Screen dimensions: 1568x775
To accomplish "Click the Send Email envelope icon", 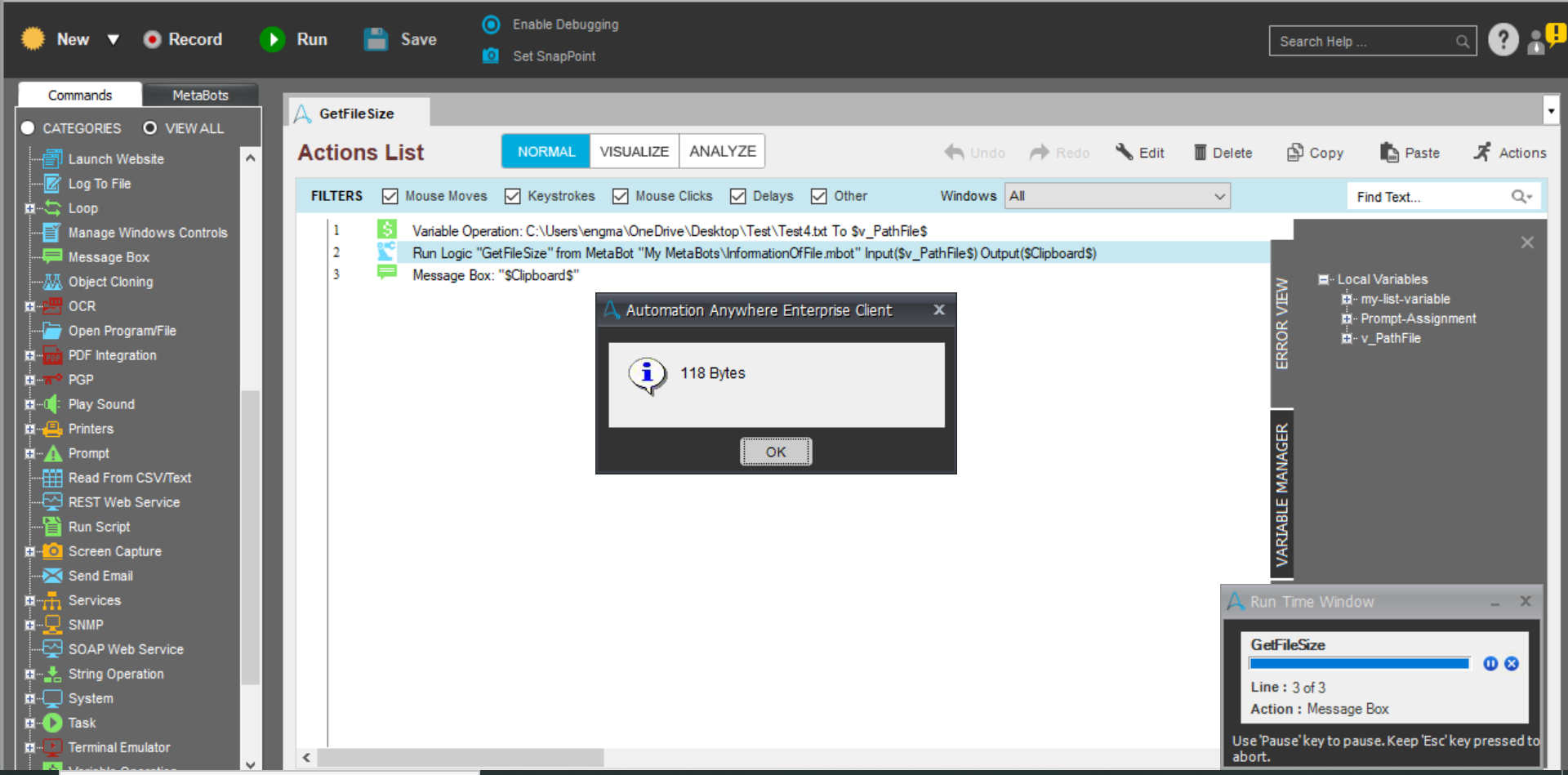I will point(52,575).
